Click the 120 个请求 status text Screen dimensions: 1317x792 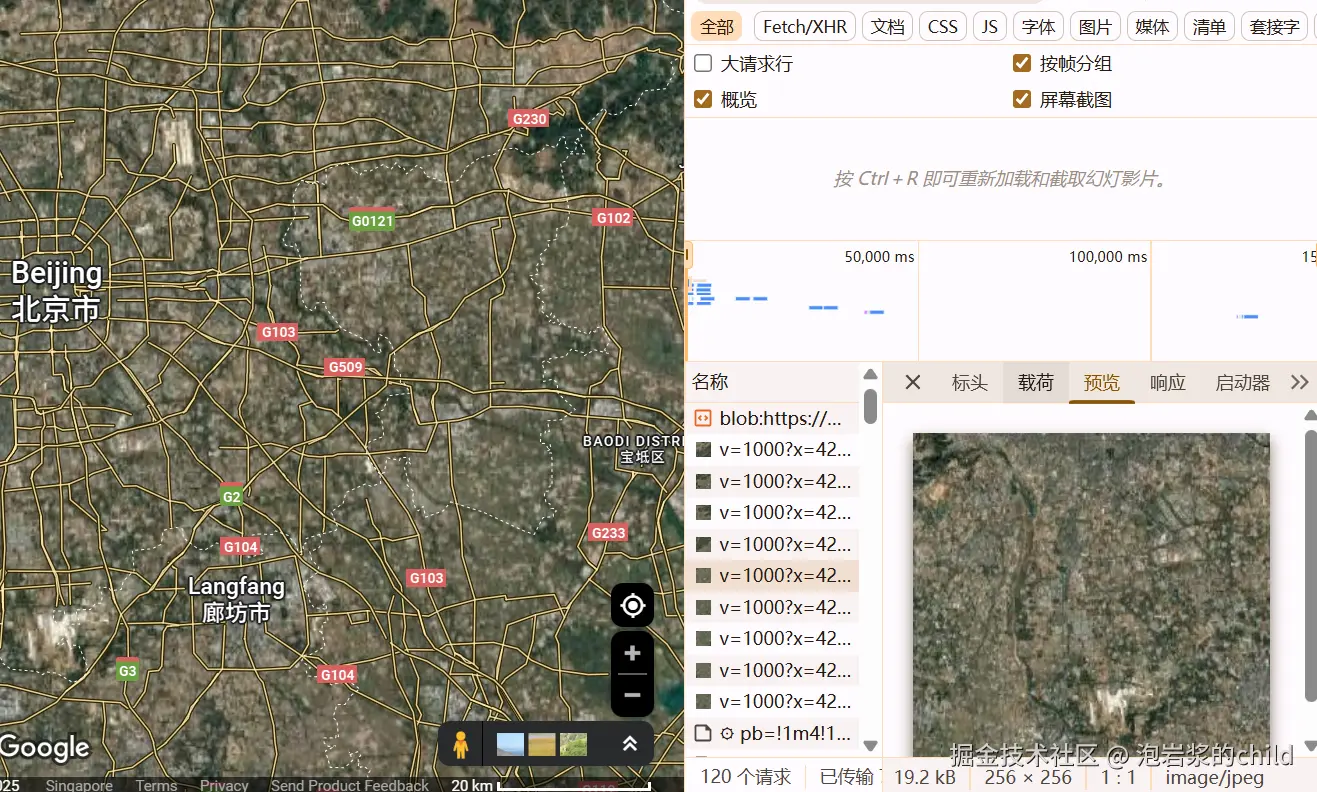coord(745,777)
